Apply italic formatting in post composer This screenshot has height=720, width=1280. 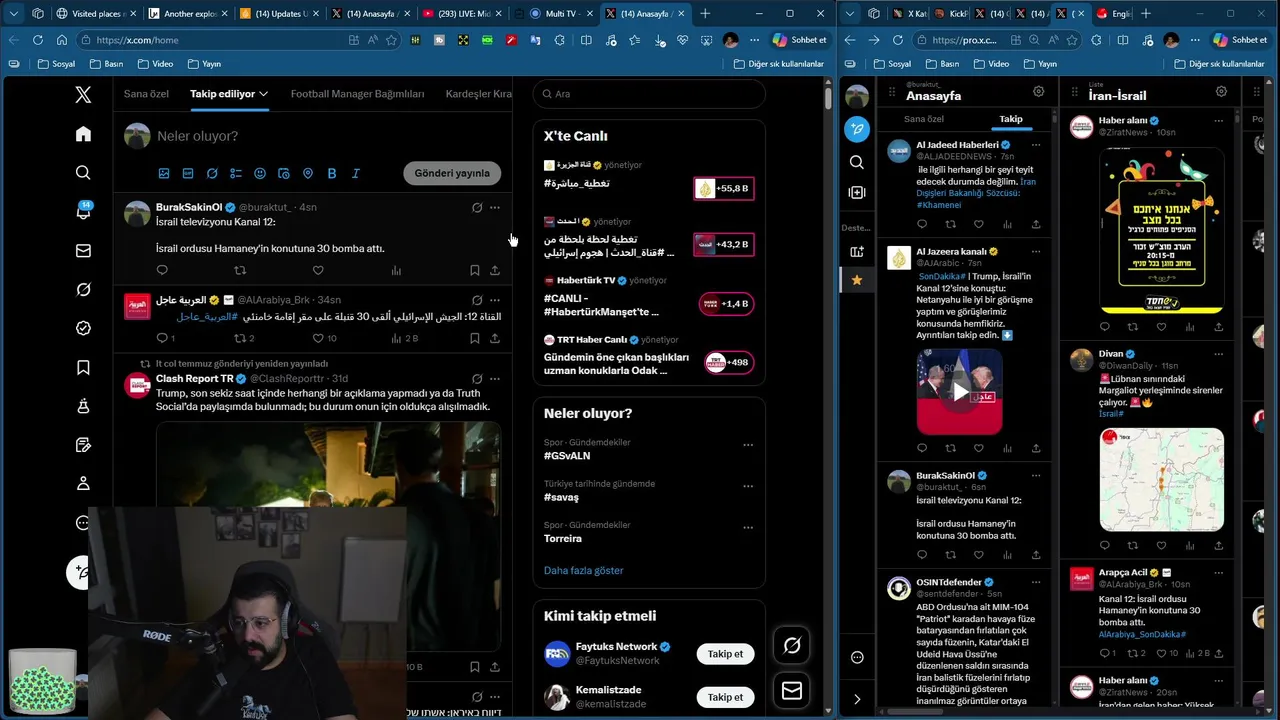coord(356,173)
